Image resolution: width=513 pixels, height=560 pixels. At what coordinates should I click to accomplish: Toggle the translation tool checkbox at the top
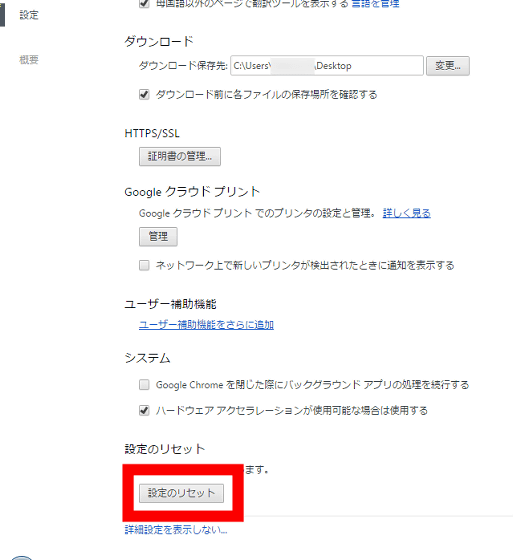coord(144,4)
